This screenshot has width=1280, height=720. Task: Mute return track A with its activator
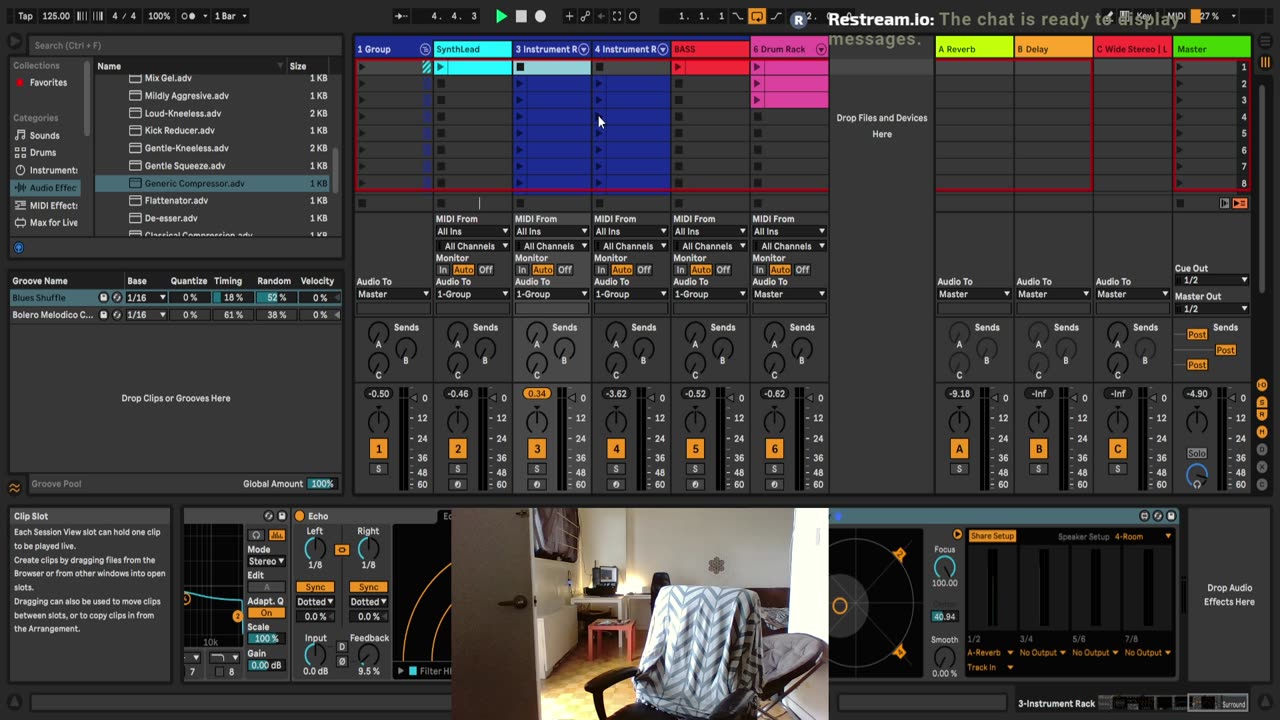[x=959, y=449]
